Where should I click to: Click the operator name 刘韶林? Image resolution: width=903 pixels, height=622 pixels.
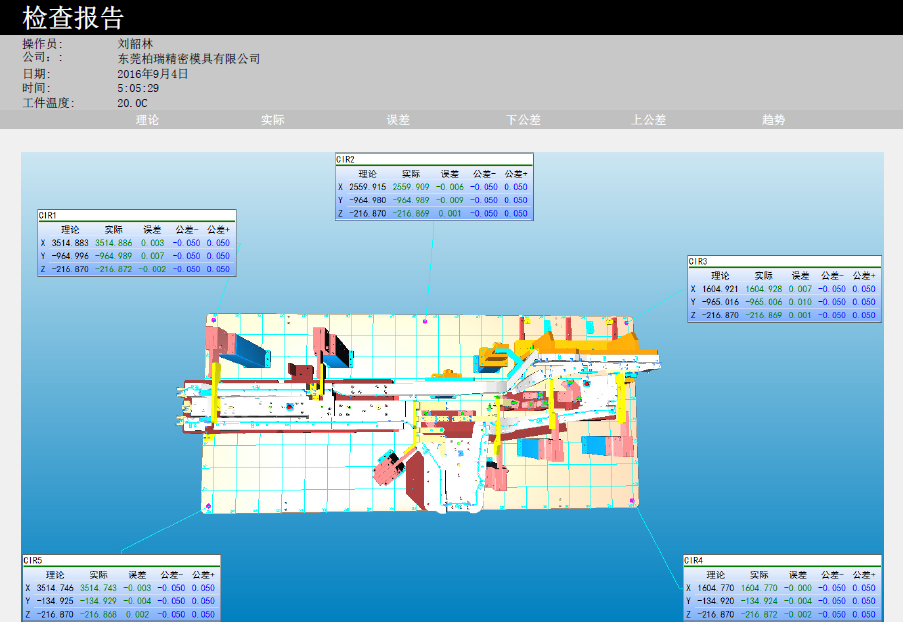click(135, 44)
